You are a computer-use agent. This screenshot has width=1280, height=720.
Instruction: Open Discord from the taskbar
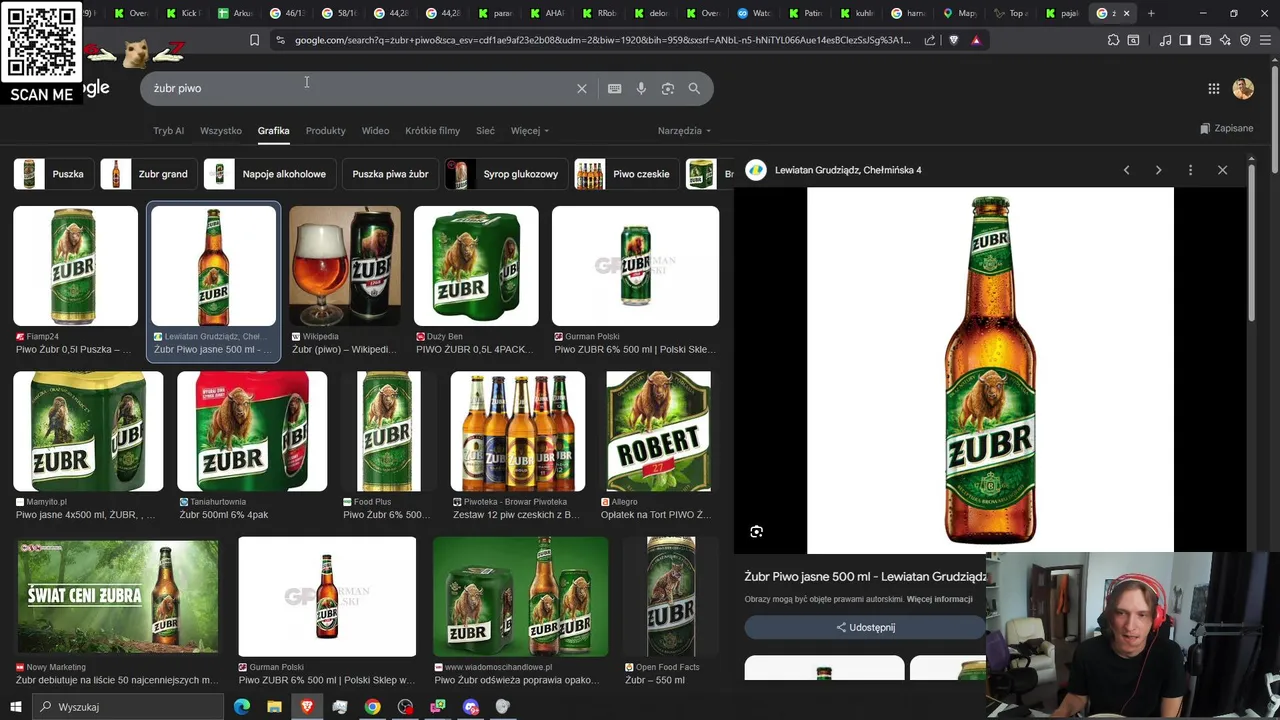pyautogui.click(x=471, y=707)
